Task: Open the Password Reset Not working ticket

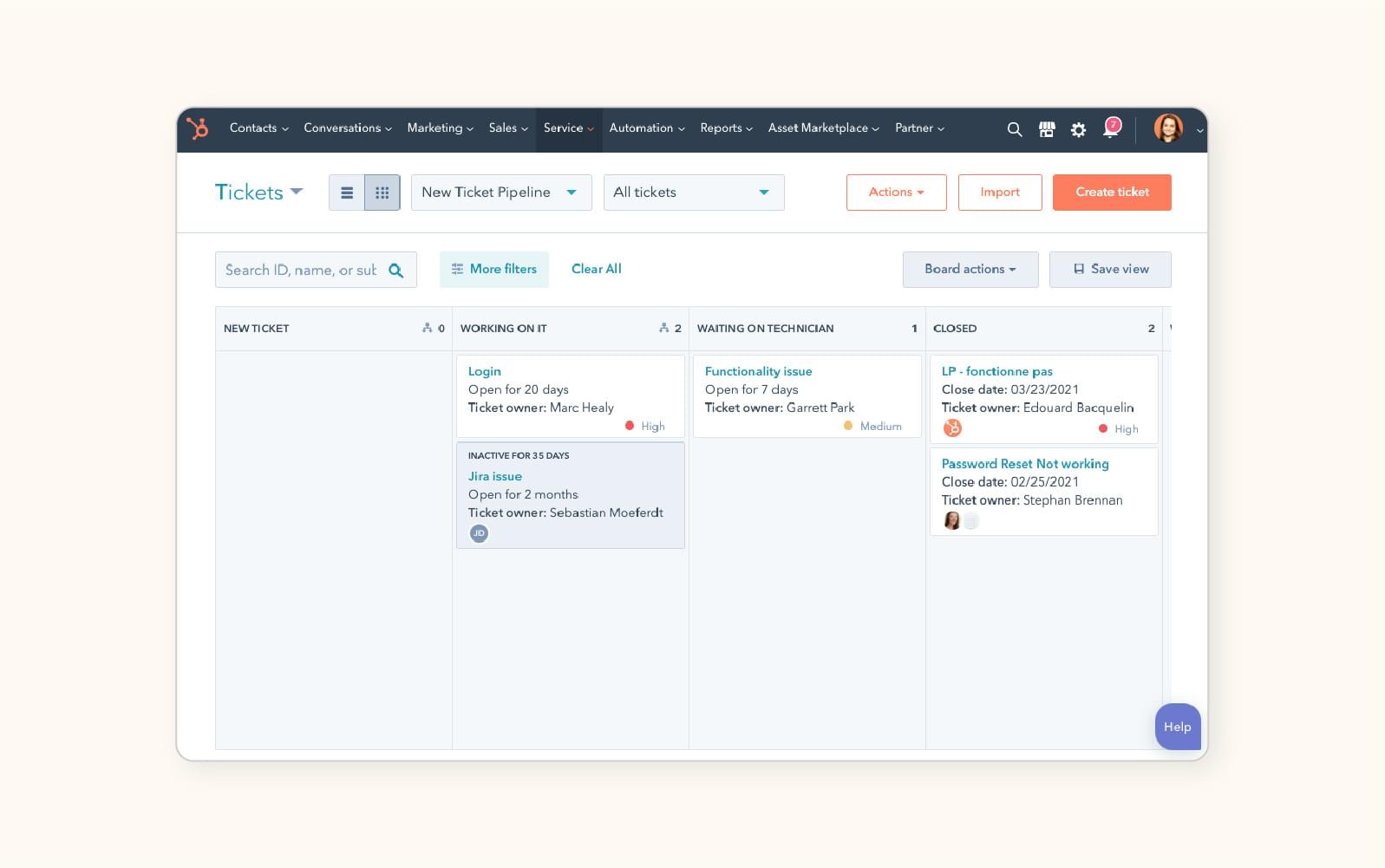Action: pos(1025,464)
